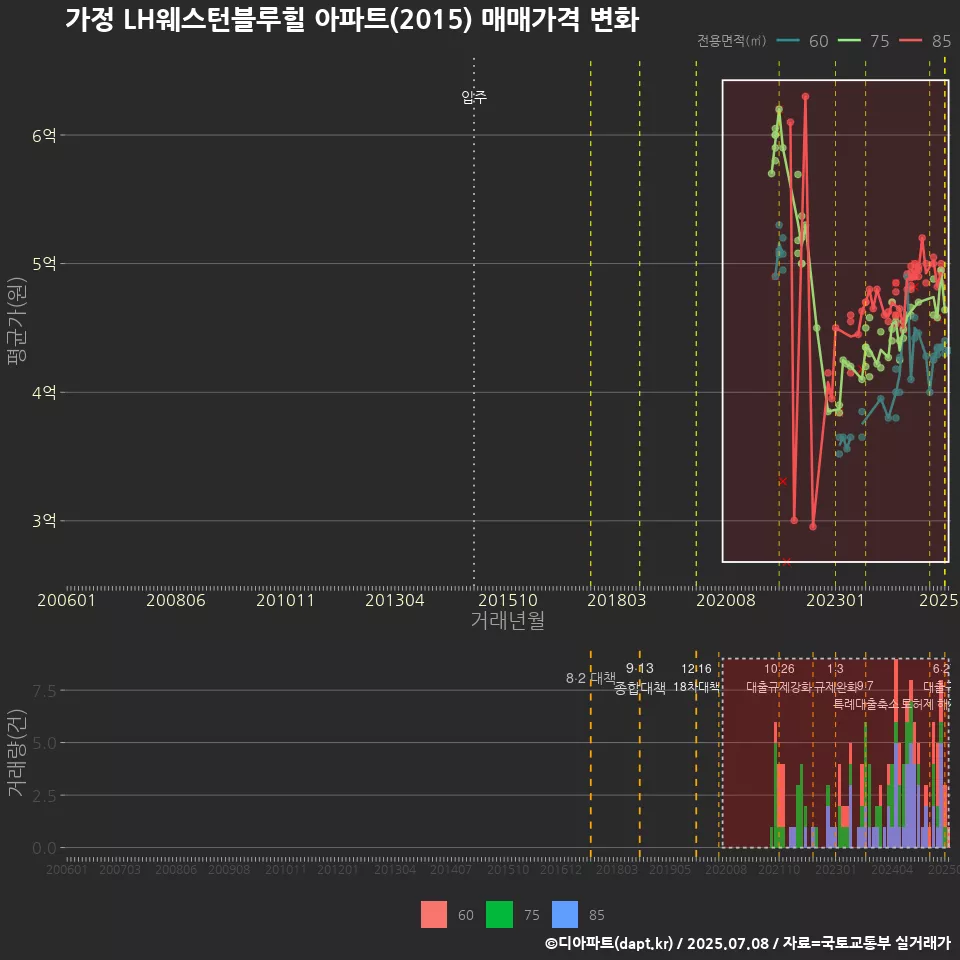Viewport: 960px width, 960px height.
Task: Click the '7.5' volume axis label
Action: tap(44, 691)
